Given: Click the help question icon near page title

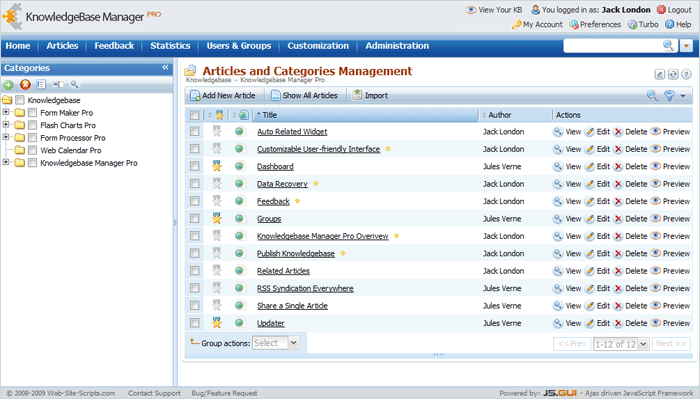Looking at the screenshot, I should (687, 75).
